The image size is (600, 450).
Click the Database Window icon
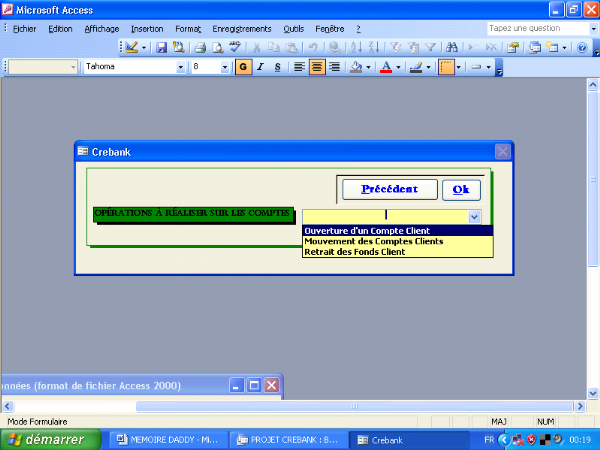coord(535,47)
